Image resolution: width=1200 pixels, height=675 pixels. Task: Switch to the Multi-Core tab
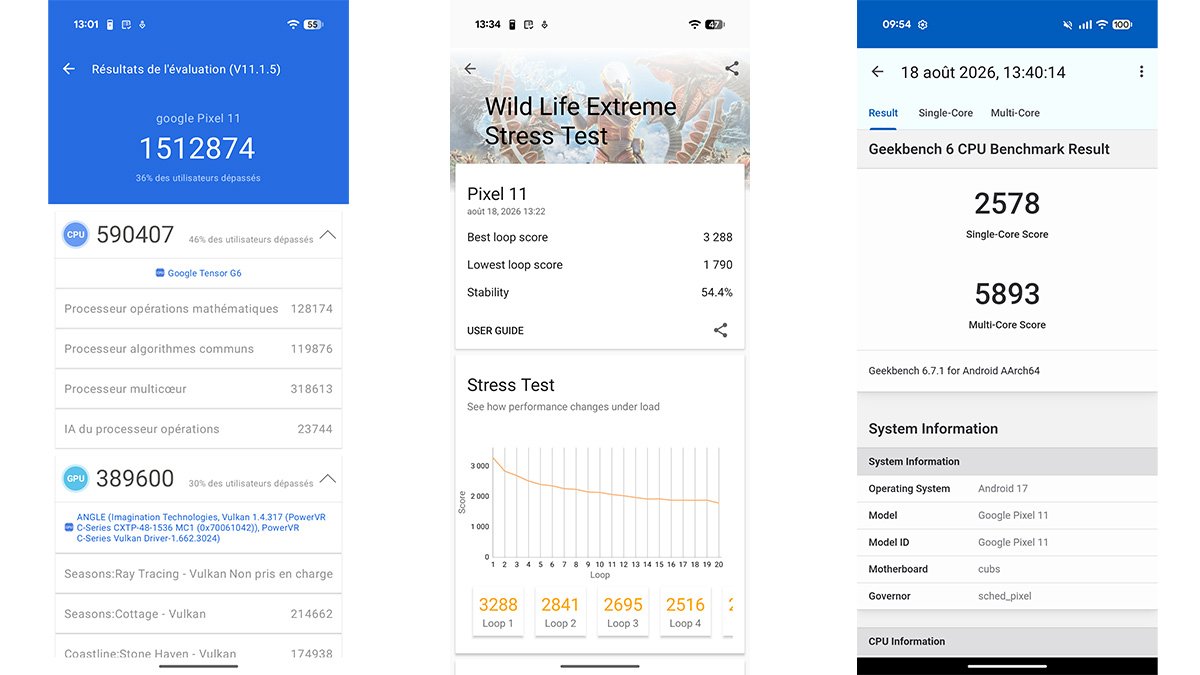(x=1015, y=113)
